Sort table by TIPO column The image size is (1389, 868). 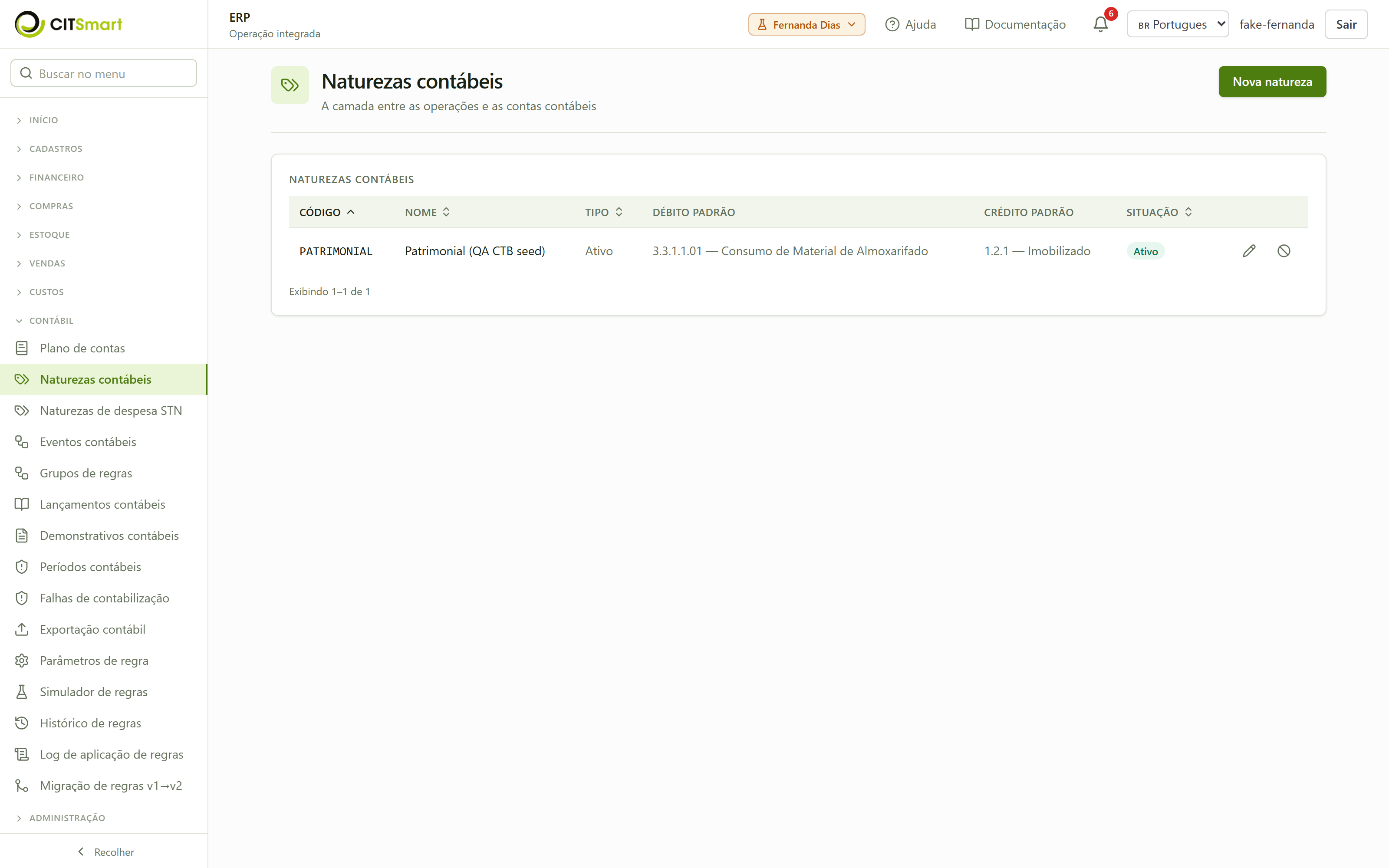click(604, 212)
